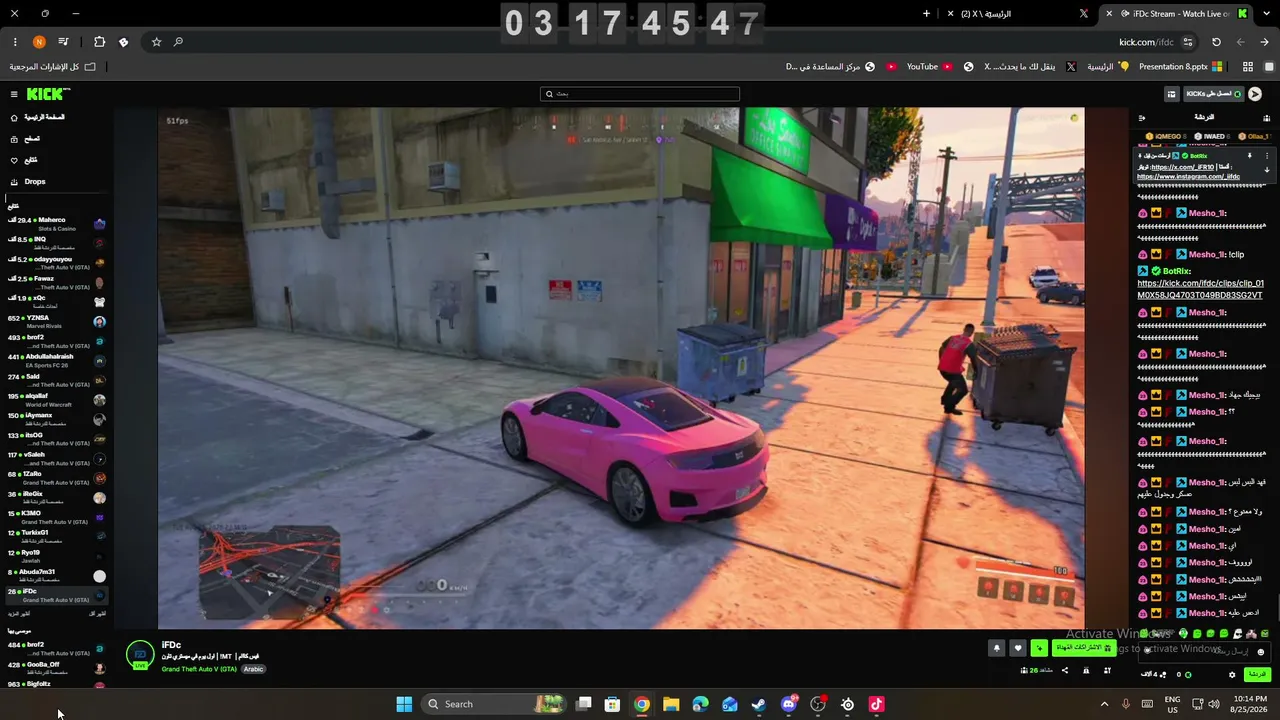Click the share icon under the stream
Image resolution: width=1280 pixels, height=720 pixels.
pyautogui.click(x=1064, y=671)
